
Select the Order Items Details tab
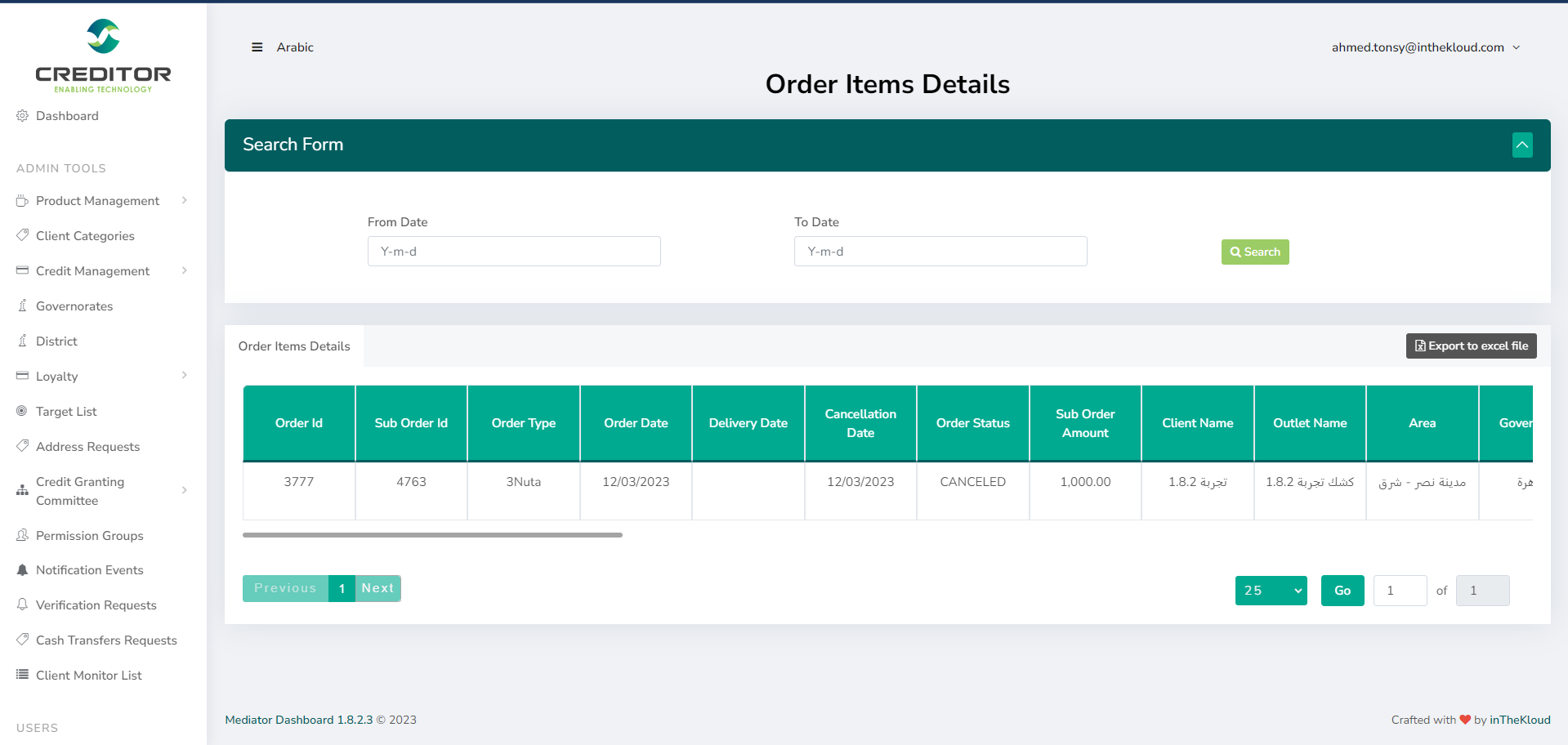pyautogui.click(x=294, y=346)
